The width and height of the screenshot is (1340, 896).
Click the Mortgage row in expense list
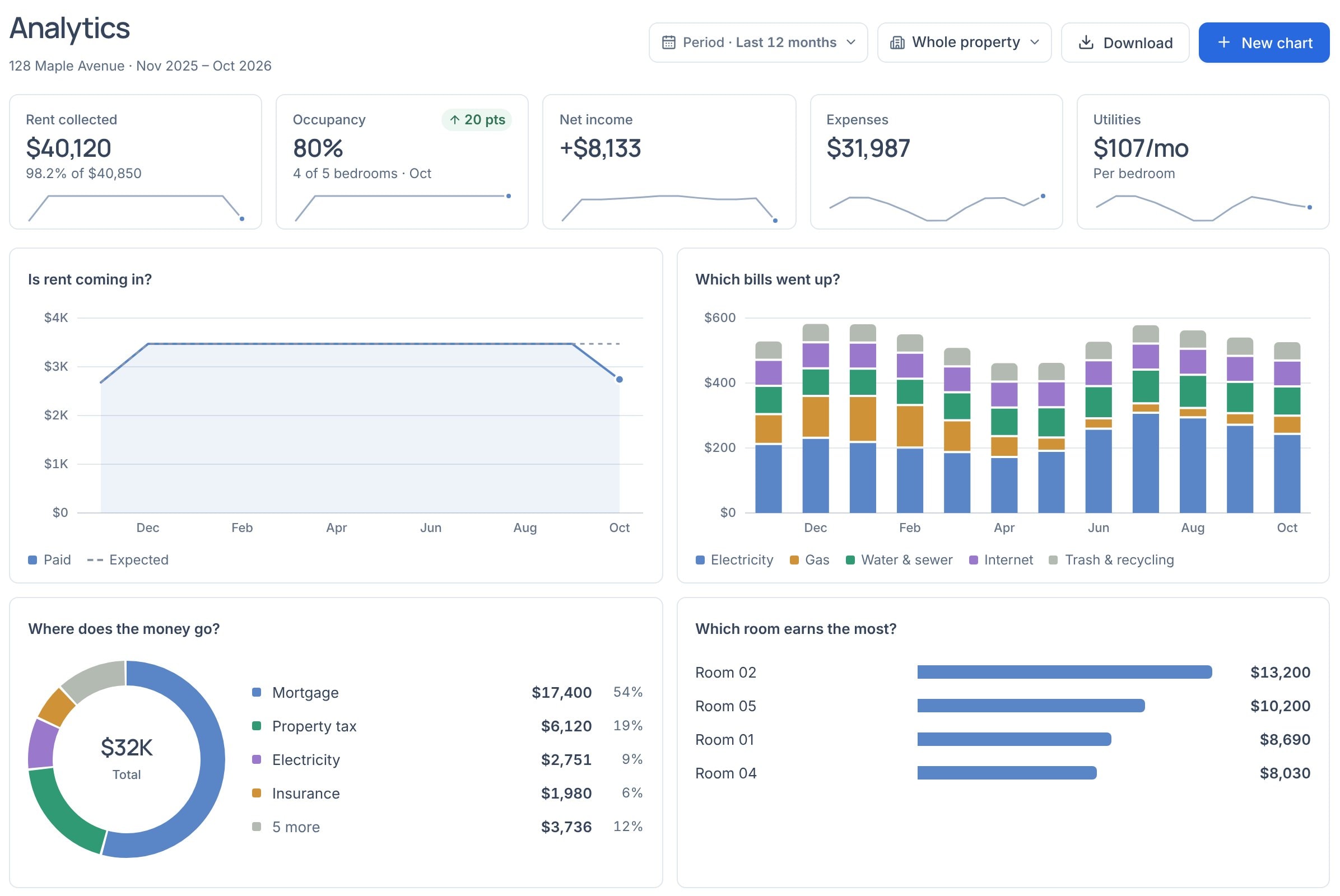448,693
